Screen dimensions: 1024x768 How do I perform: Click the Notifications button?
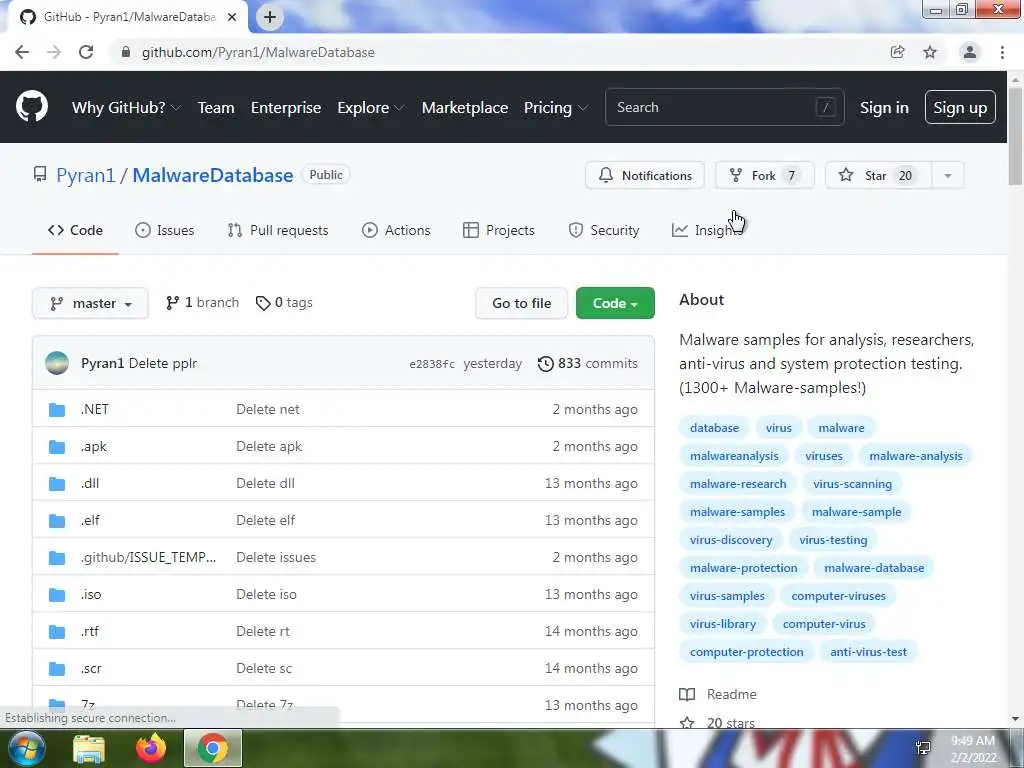pyautogui.click(x=645, y=175)
